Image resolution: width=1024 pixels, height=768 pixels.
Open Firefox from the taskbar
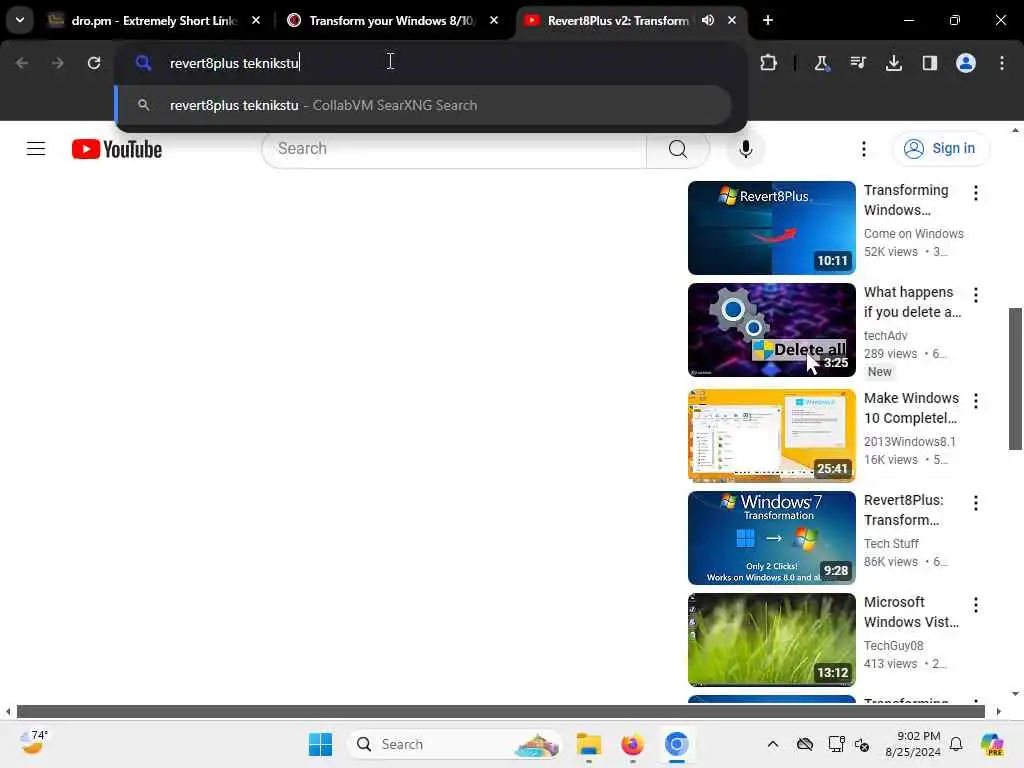pyautogui.click(x=632, y=744)
